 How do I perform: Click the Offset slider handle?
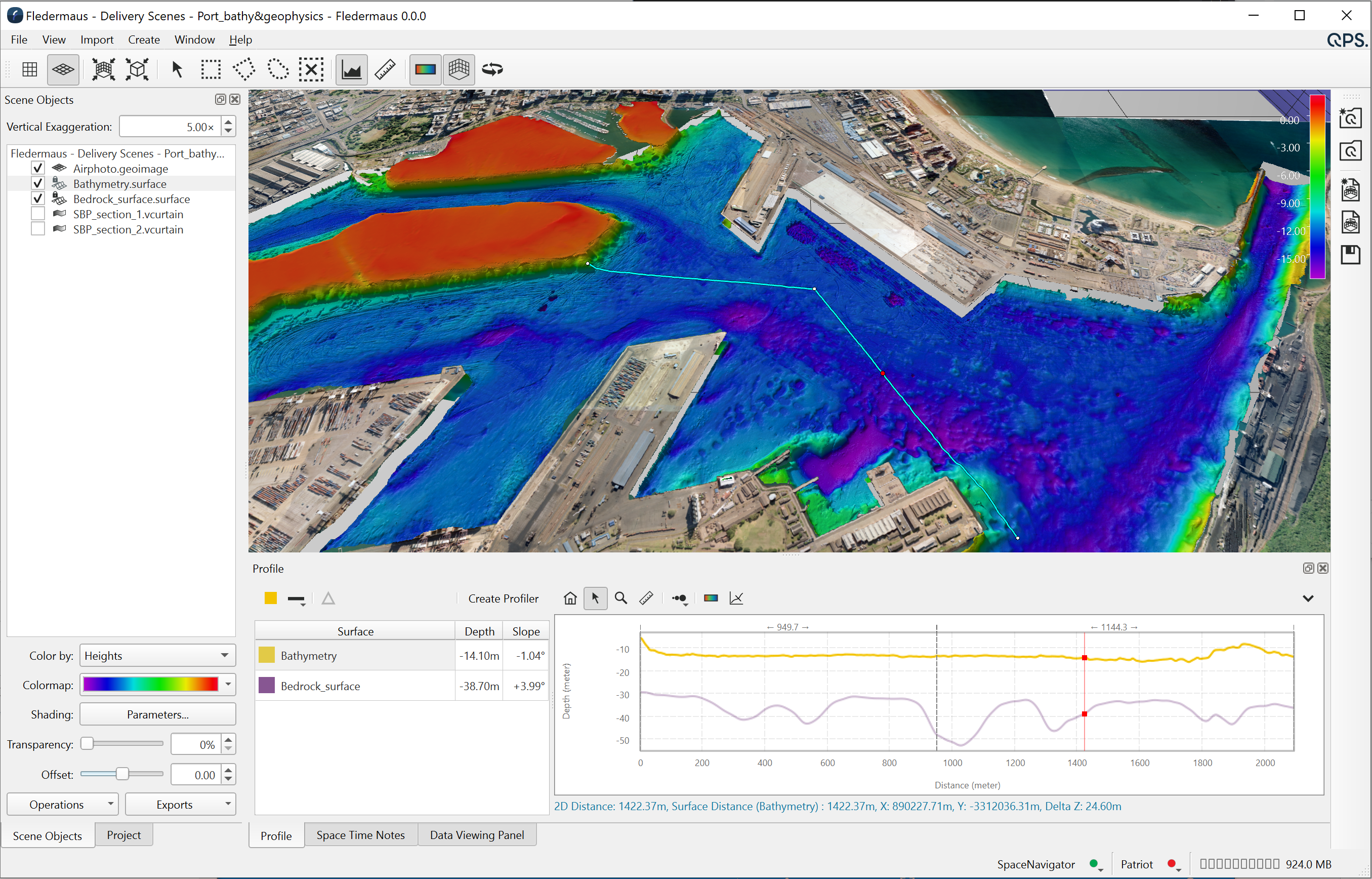point(122,774)
